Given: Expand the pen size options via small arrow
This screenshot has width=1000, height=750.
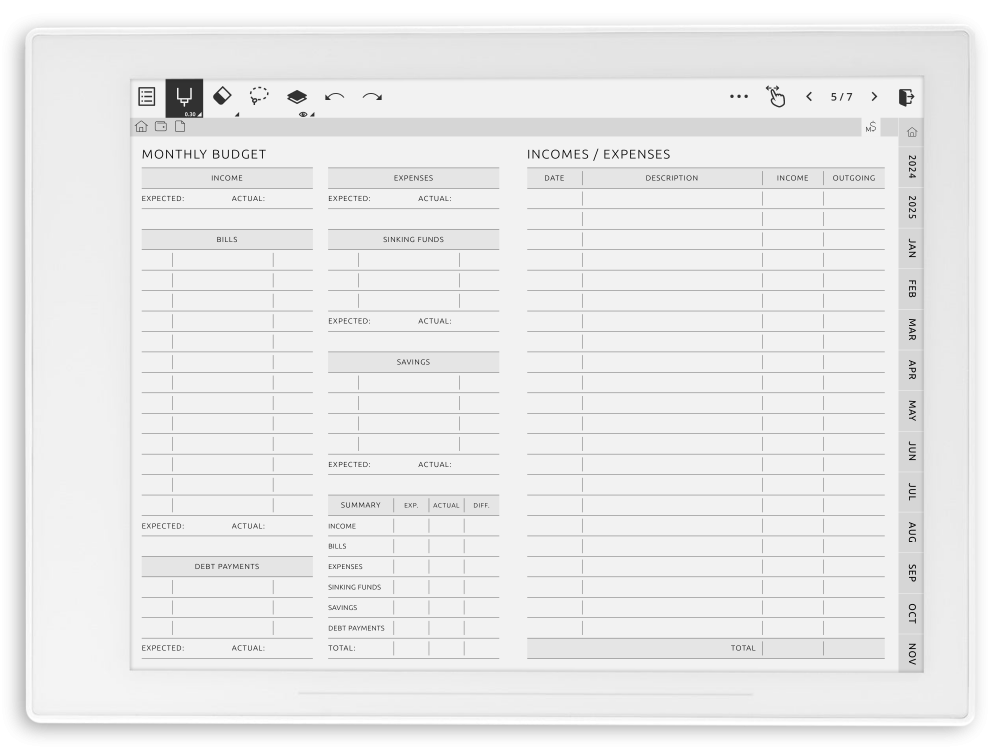Looking at the screenshot, I should click(x=199, y=114).
